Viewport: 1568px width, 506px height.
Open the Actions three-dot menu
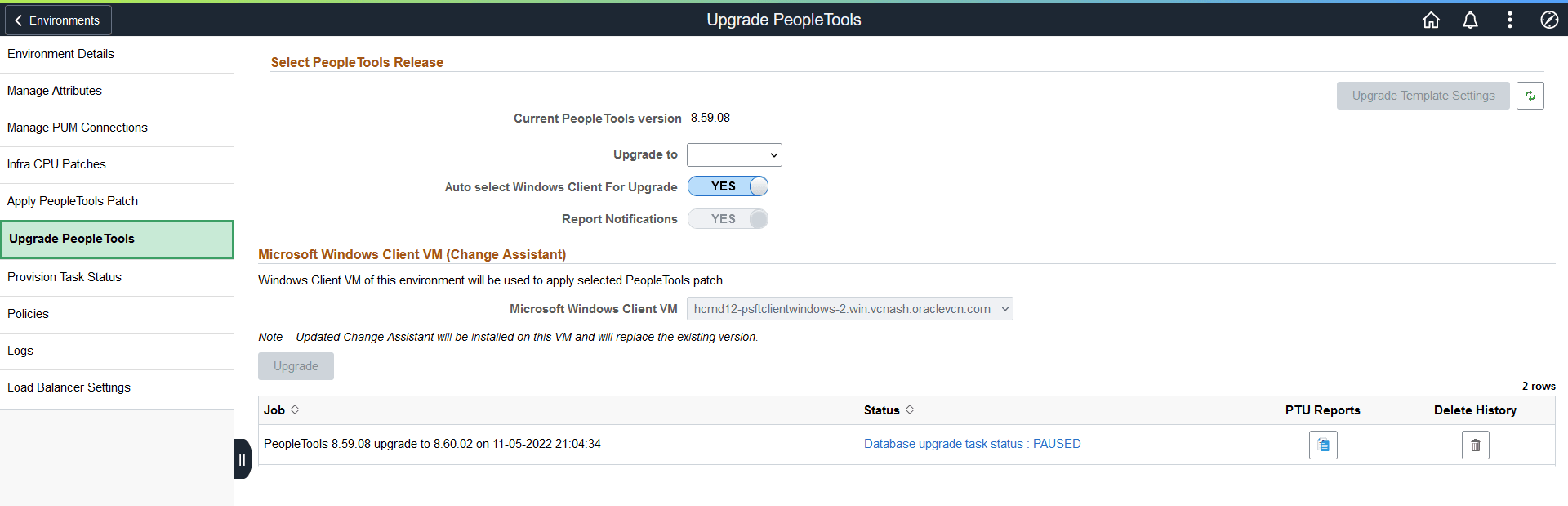[x=1510, y=20]
